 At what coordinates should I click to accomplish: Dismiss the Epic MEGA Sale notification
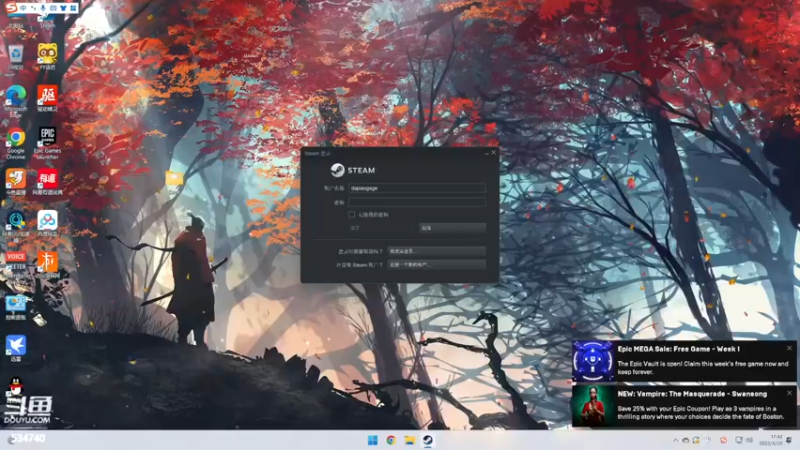789,348
